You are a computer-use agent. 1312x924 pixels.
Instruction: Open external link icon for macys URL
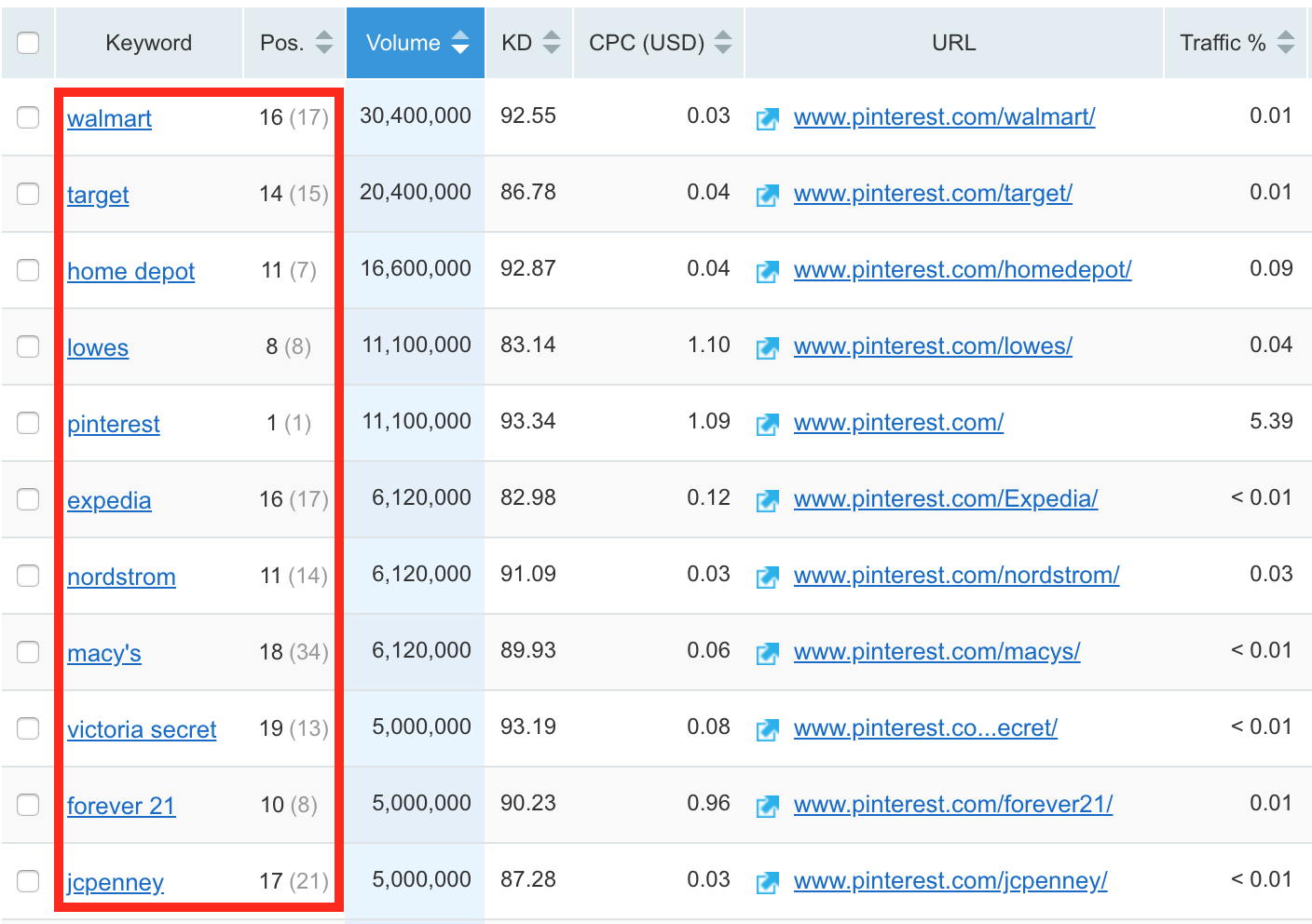[x=767, y=654]
